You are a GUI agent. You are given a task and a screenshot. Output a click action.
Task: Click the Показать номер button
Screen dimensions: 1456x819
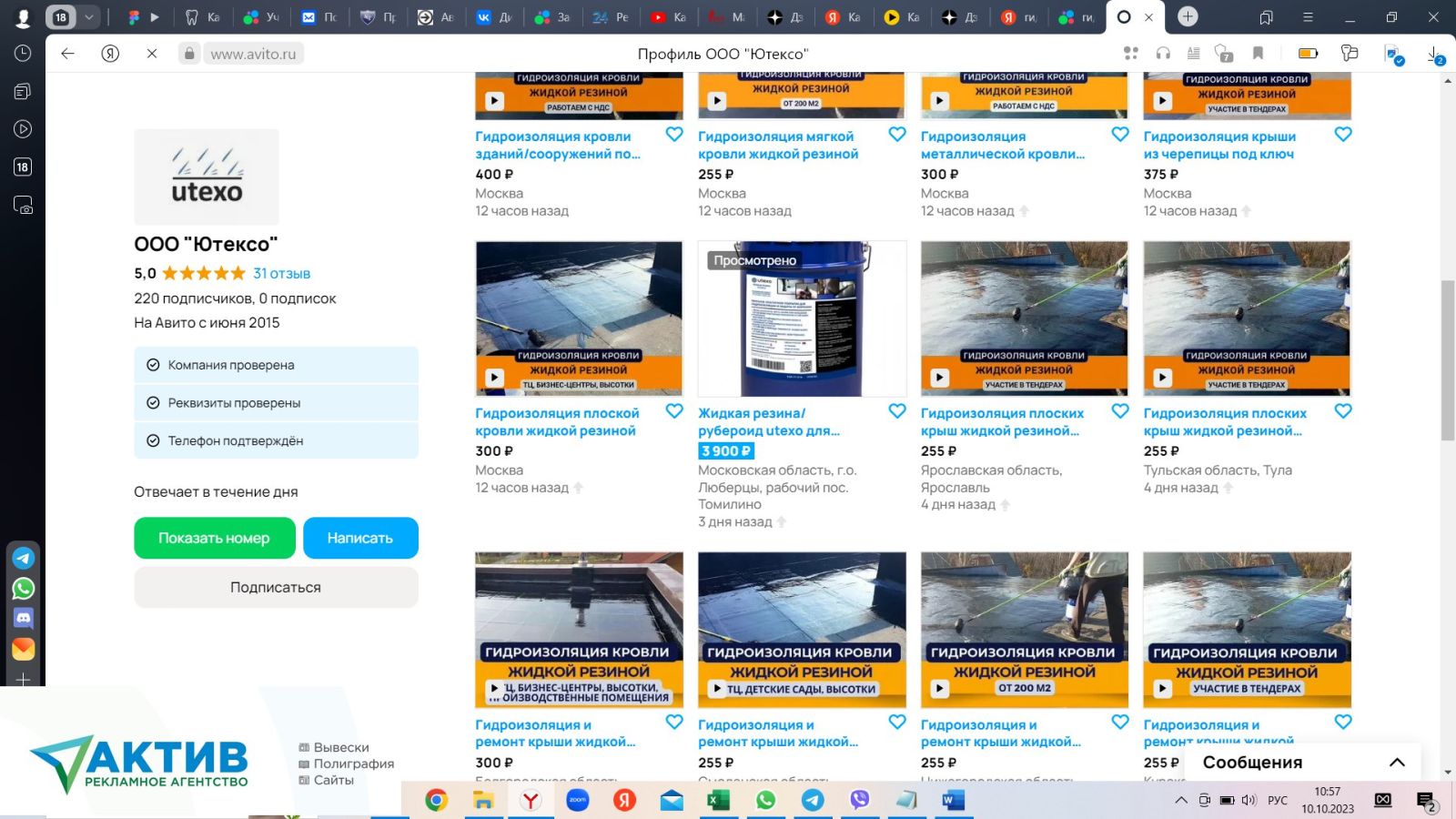pos(215,538)
